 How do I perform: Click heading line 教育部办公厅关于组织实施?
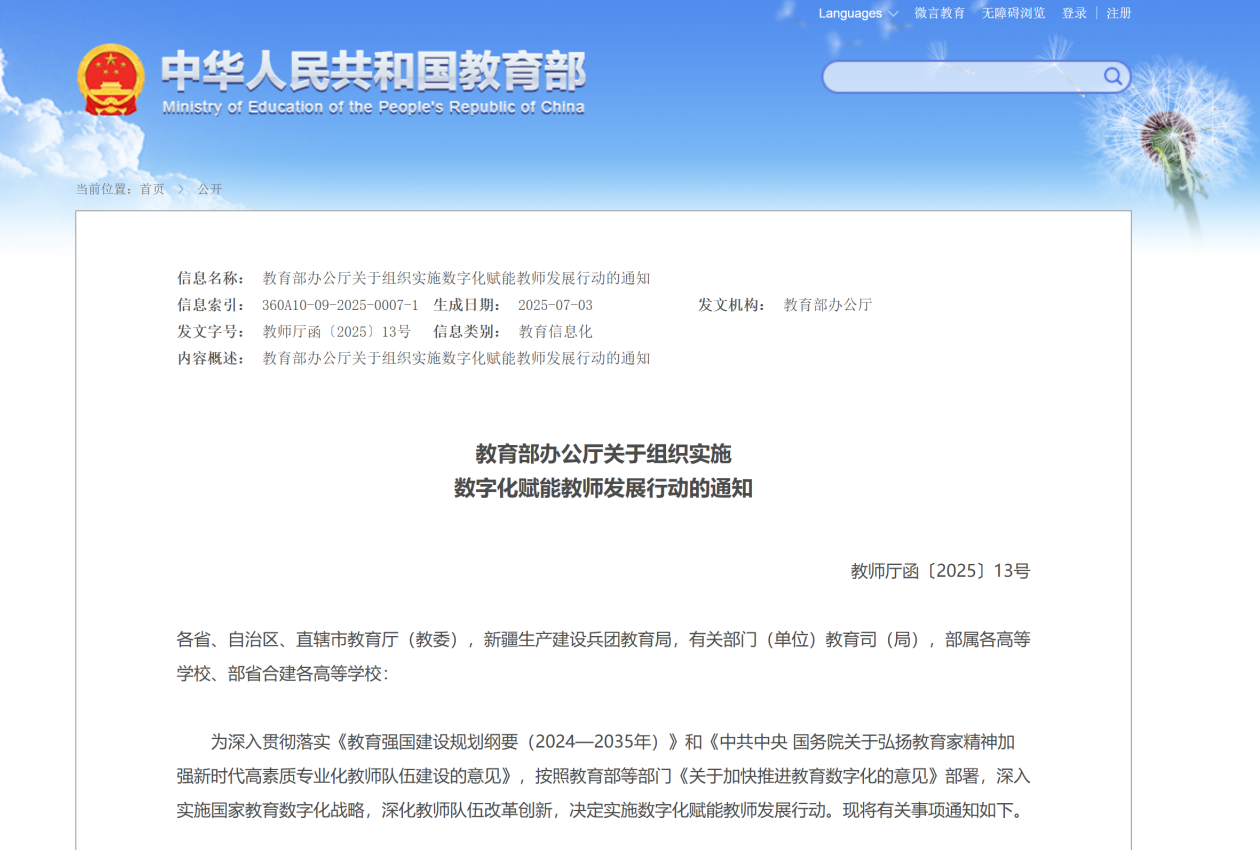point(603,454)
